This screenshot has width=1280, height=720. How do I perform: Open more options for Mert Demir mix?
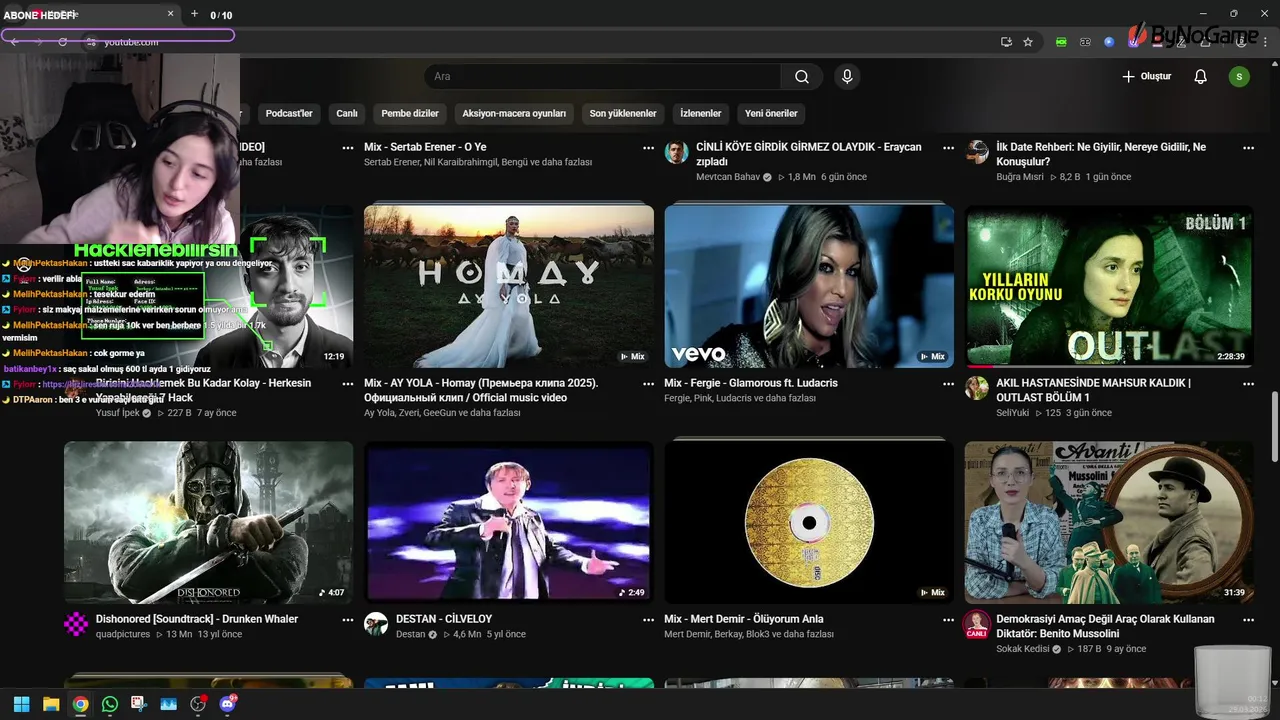coord(948,619)
